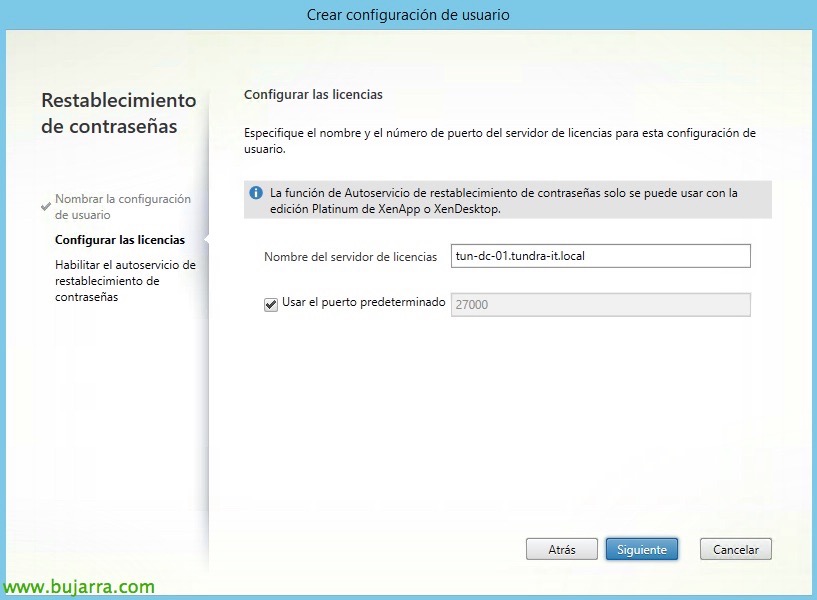Click the blue information icon
The width and height of the screenshot is (817, 600).
coord(256,193)
